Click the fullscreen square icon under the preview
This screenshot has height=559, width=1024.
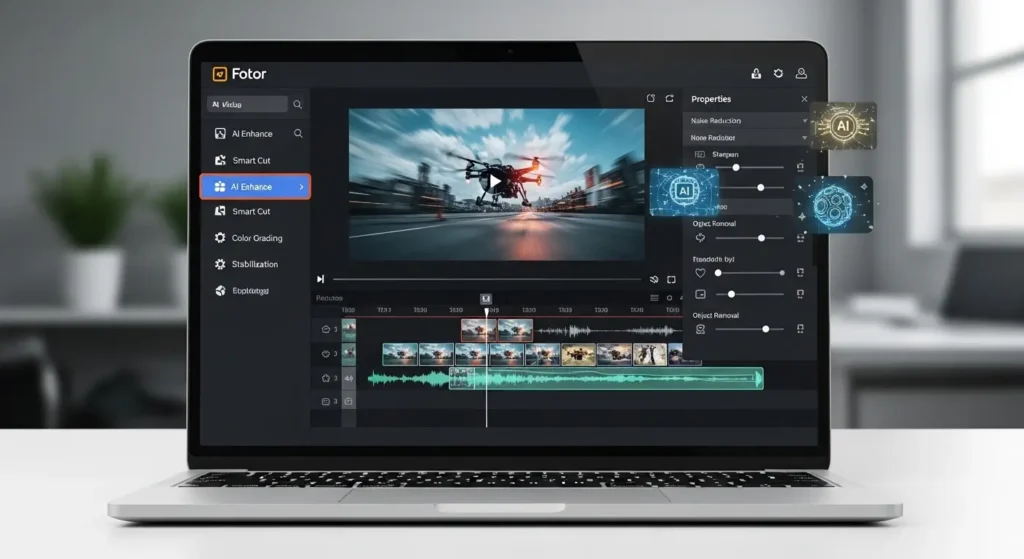pyautogui.click(x=671, y=280)
